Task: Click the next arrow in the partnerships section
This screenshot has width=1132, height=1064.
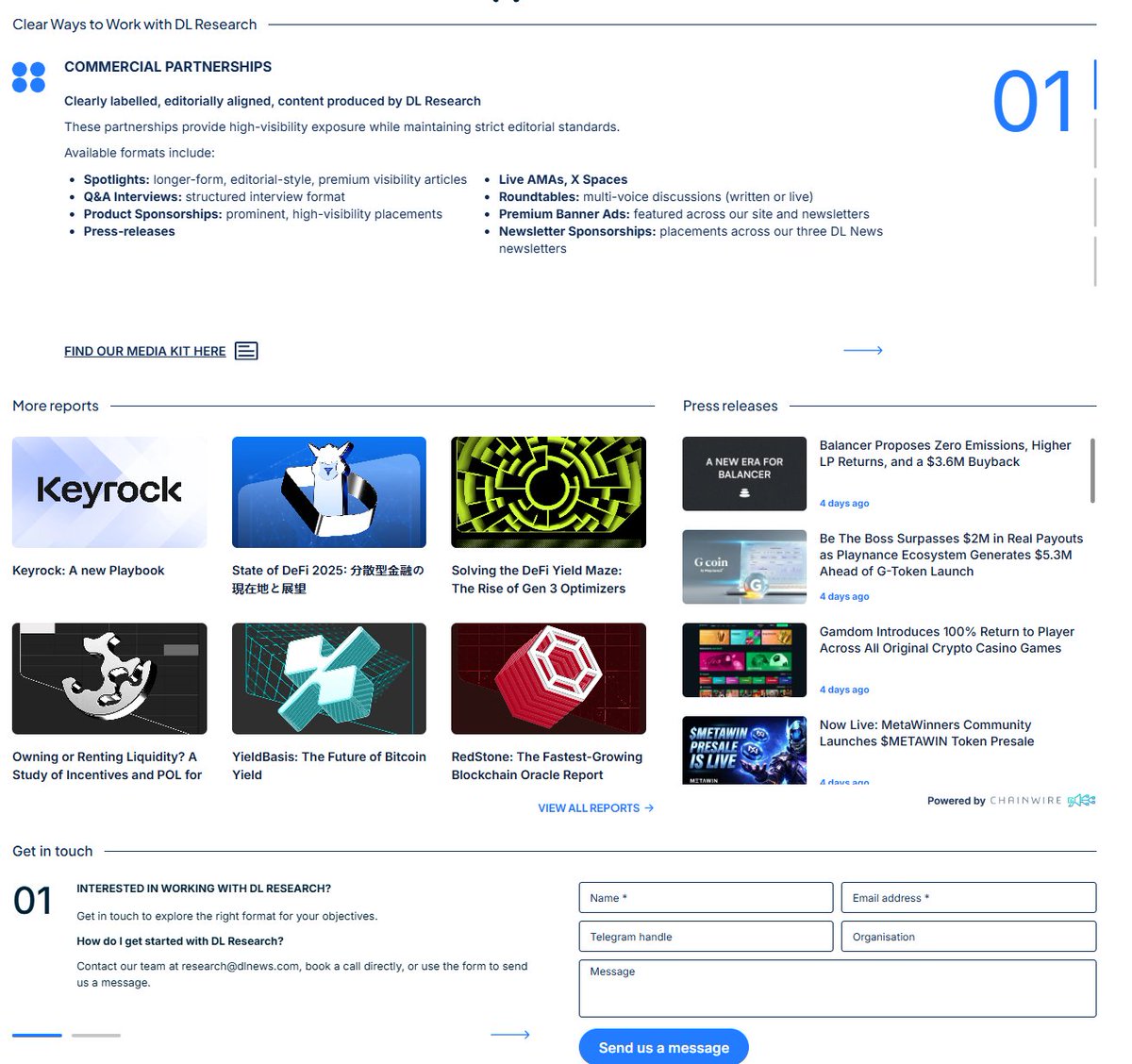Action: tap(862, 350)
